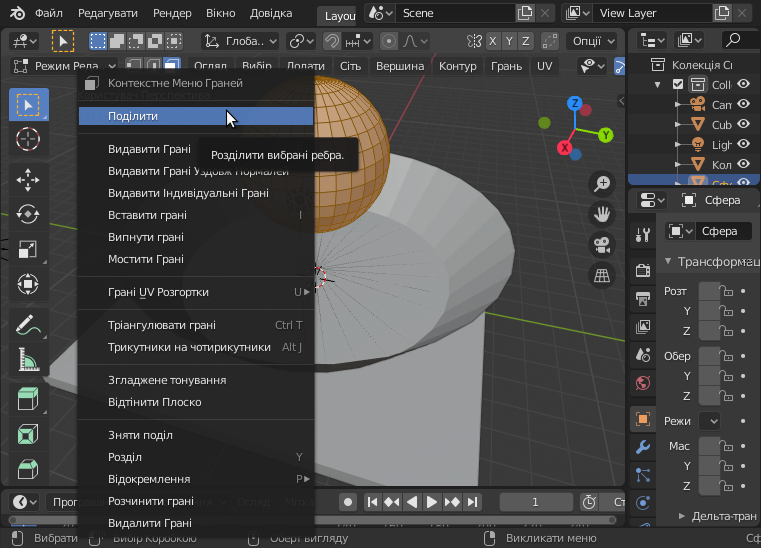Toggle Z axis mirror button

point(526,41)
